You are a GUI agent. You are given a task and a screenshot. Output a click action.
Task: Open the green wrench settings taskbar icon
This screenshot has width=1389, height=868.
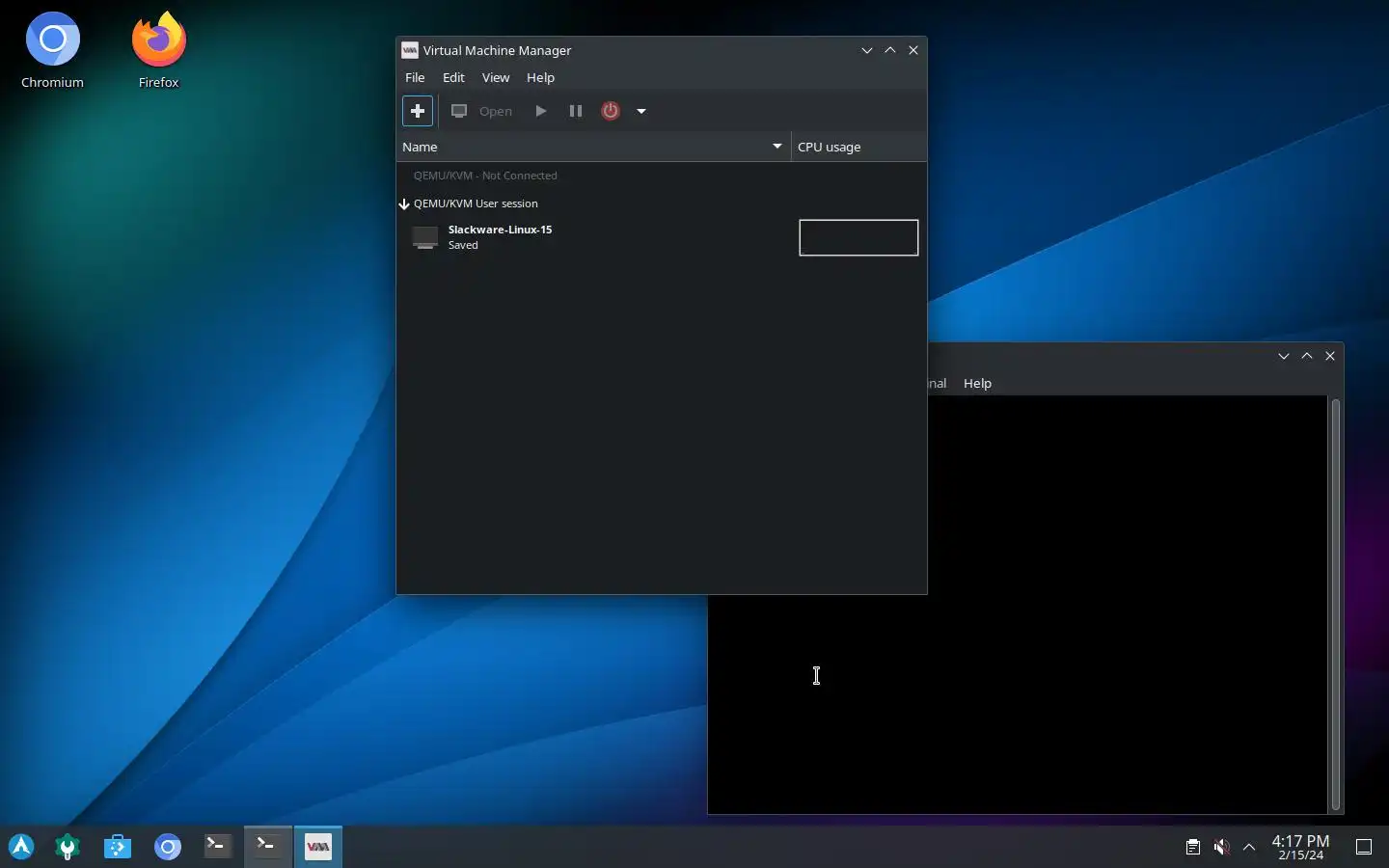coord(68,847)
